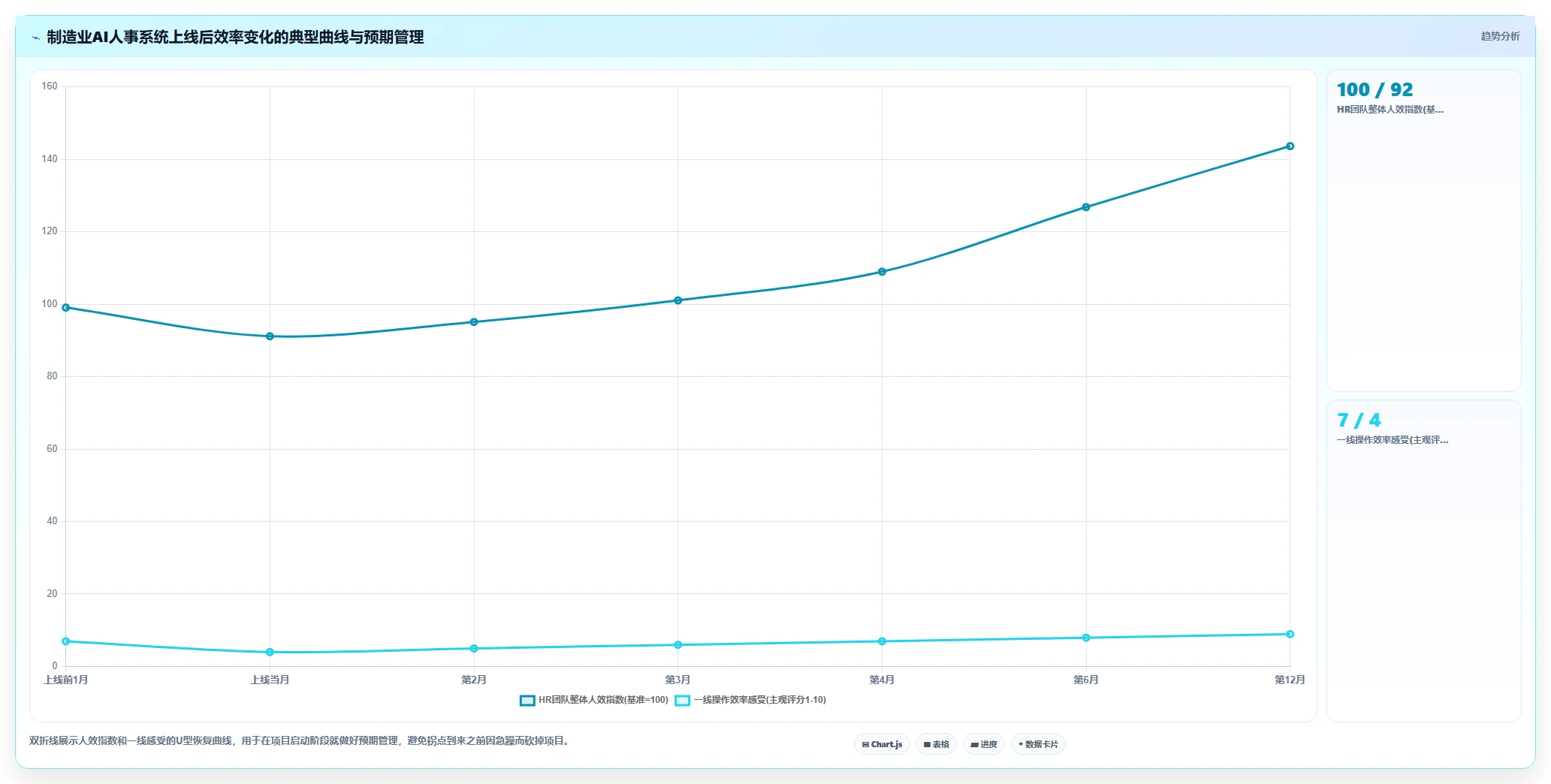Image resolution: width=1551 pixels, height=784 pixels.
Task: Click the 7 / 4 stat card
Action: click(1423, 561)
